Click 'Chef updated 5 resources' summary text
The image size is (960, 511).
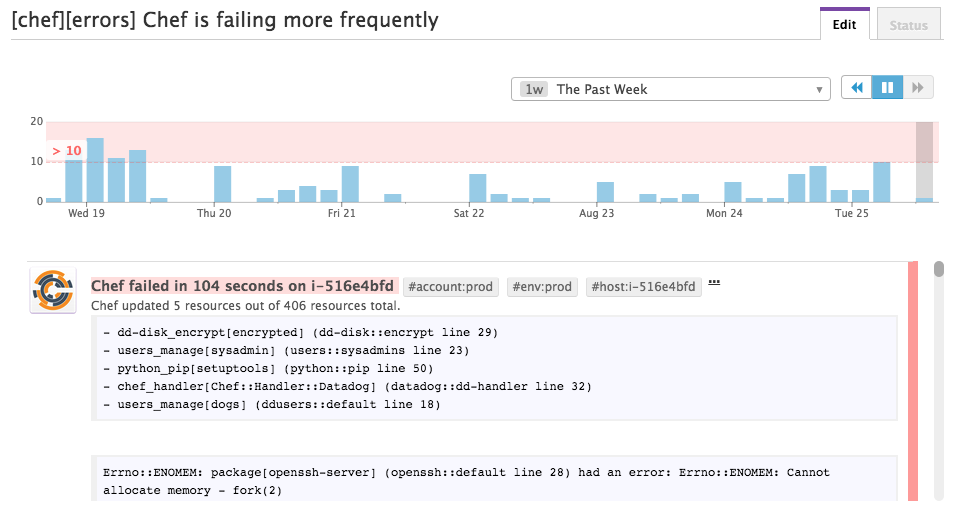point(246,305)
